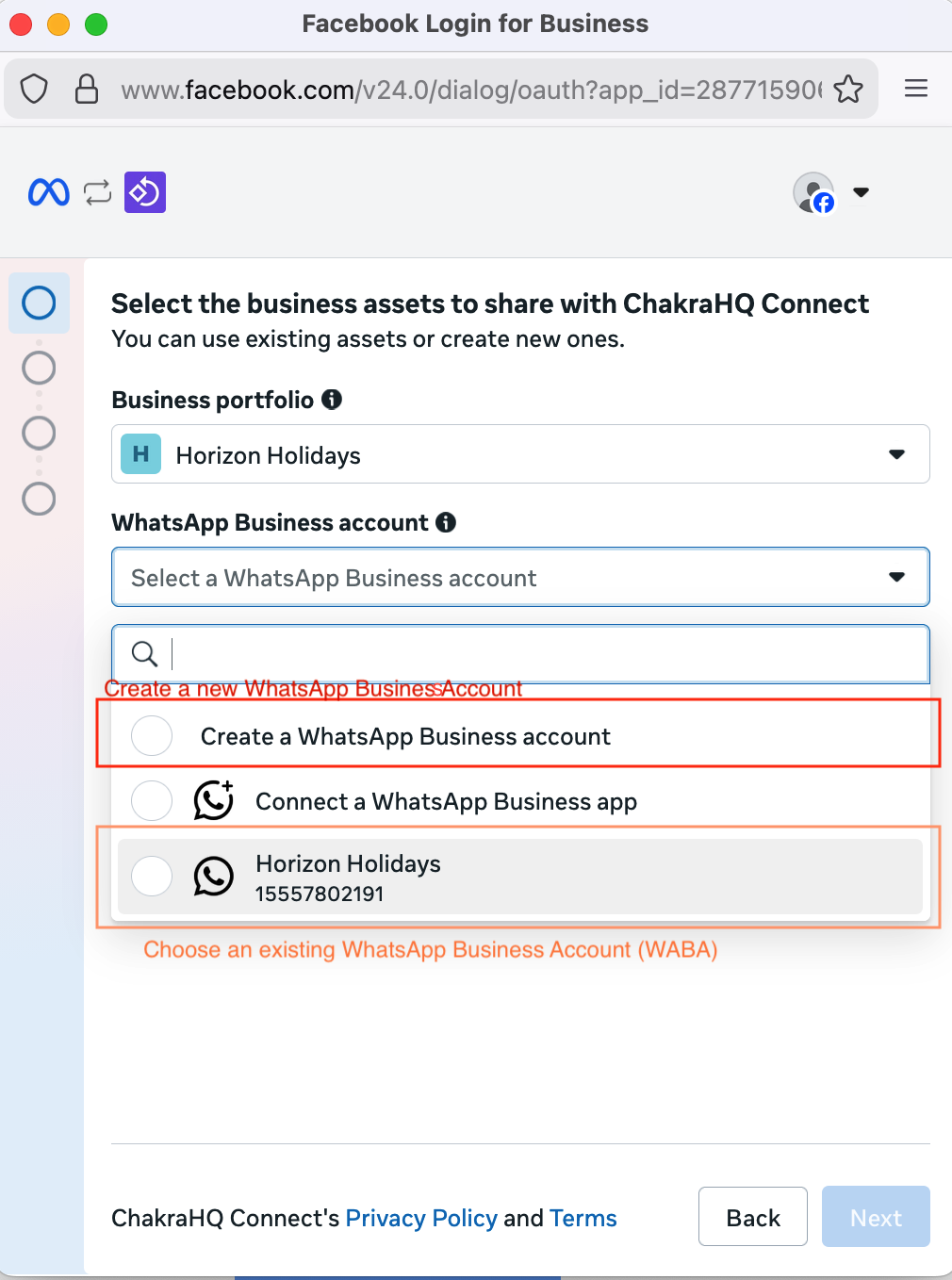Select the Create a WhatsApp Business account radio
952x1280 pixels.
[x=152, y=736]
